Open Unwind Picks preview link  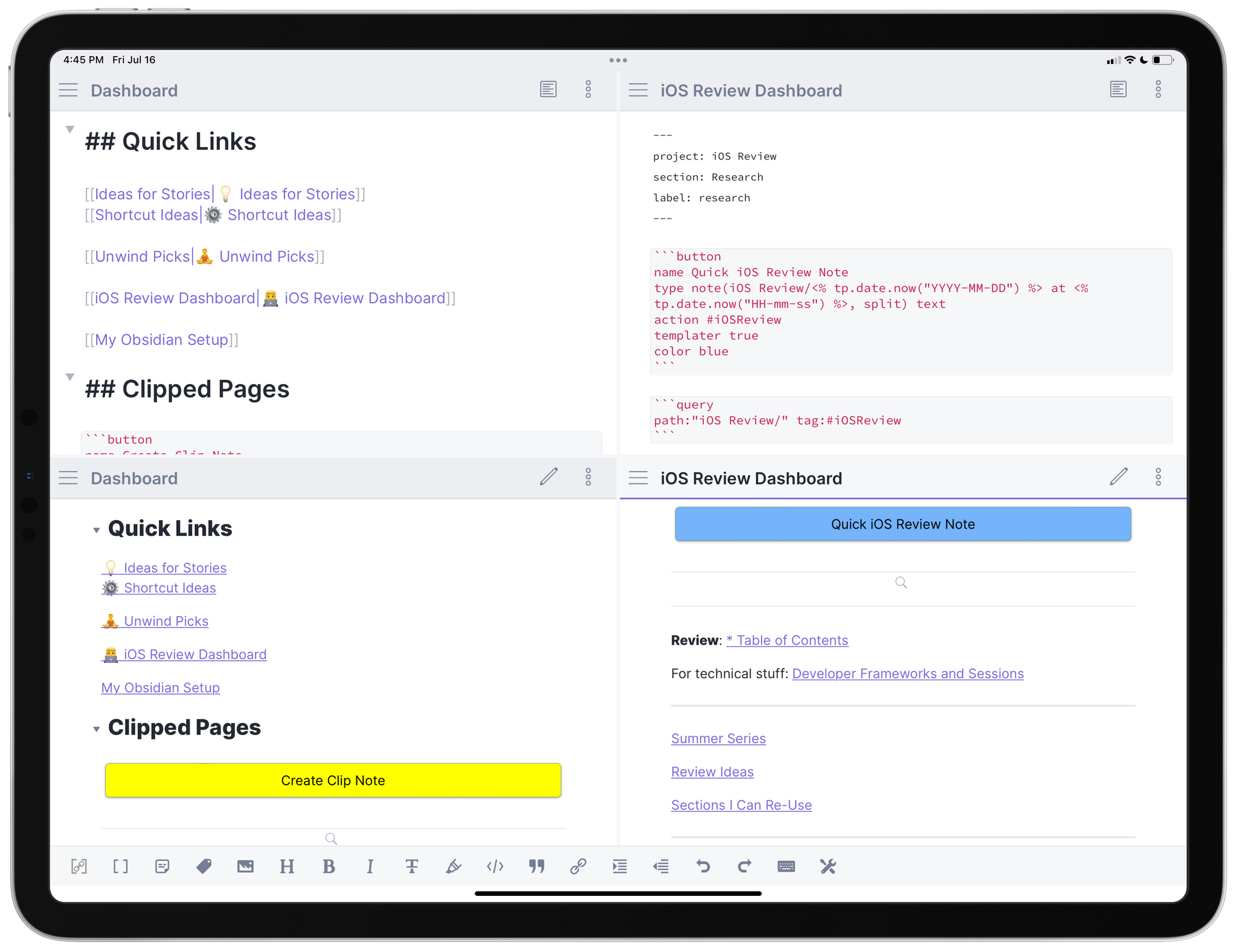tap(155, 621)
